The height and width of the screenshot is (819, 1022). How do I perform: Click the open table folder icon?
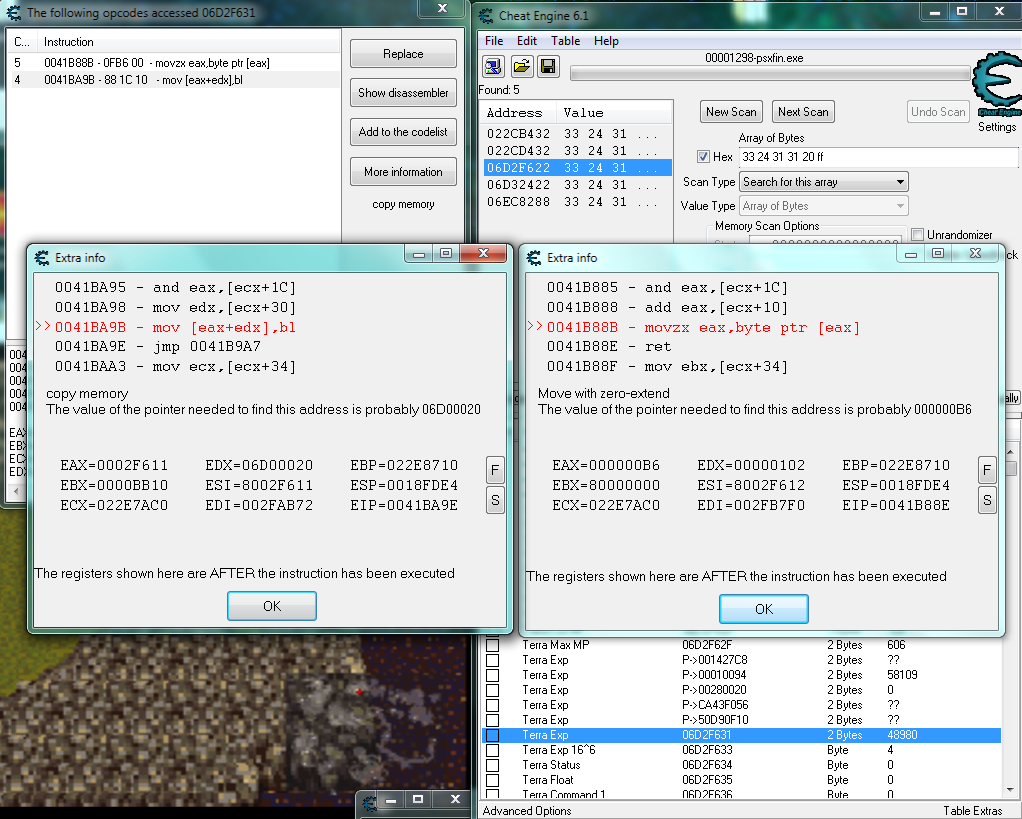click(x=520, y=66)
